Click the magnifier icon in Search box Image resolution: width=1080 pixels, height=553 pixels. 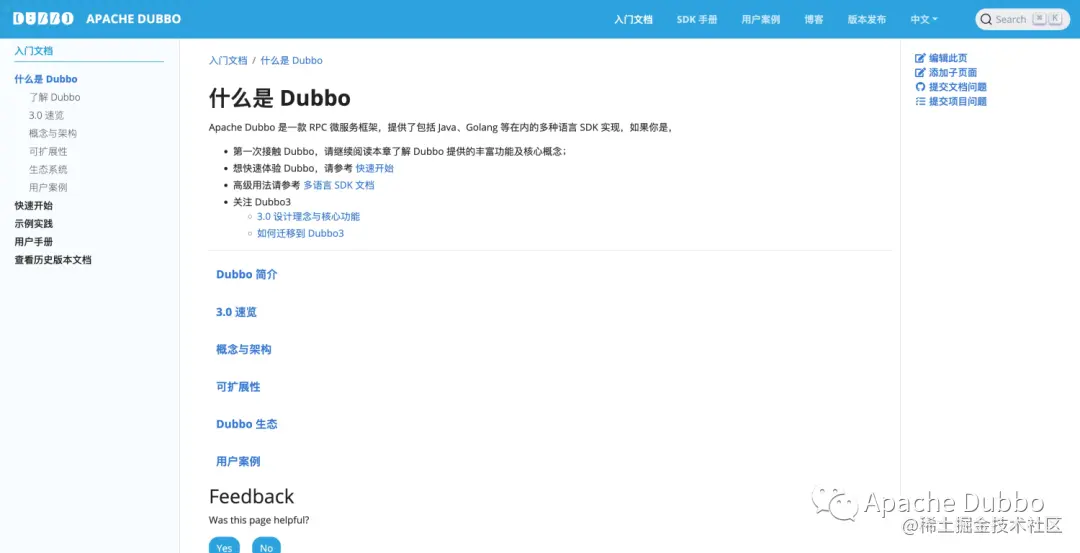[986, 19]
